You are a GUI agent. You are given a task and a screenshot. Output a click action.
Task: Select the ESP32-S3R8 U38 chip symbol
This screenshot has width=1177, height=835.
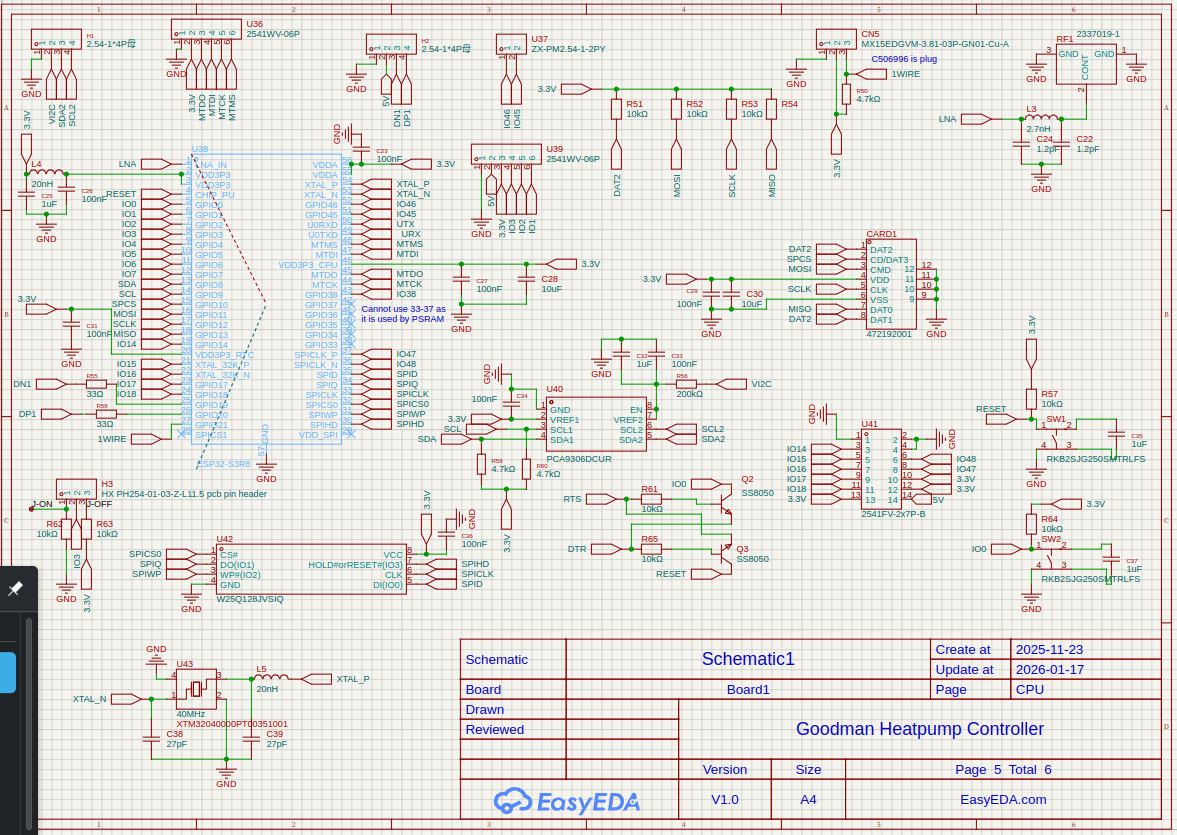coord(265,300)
